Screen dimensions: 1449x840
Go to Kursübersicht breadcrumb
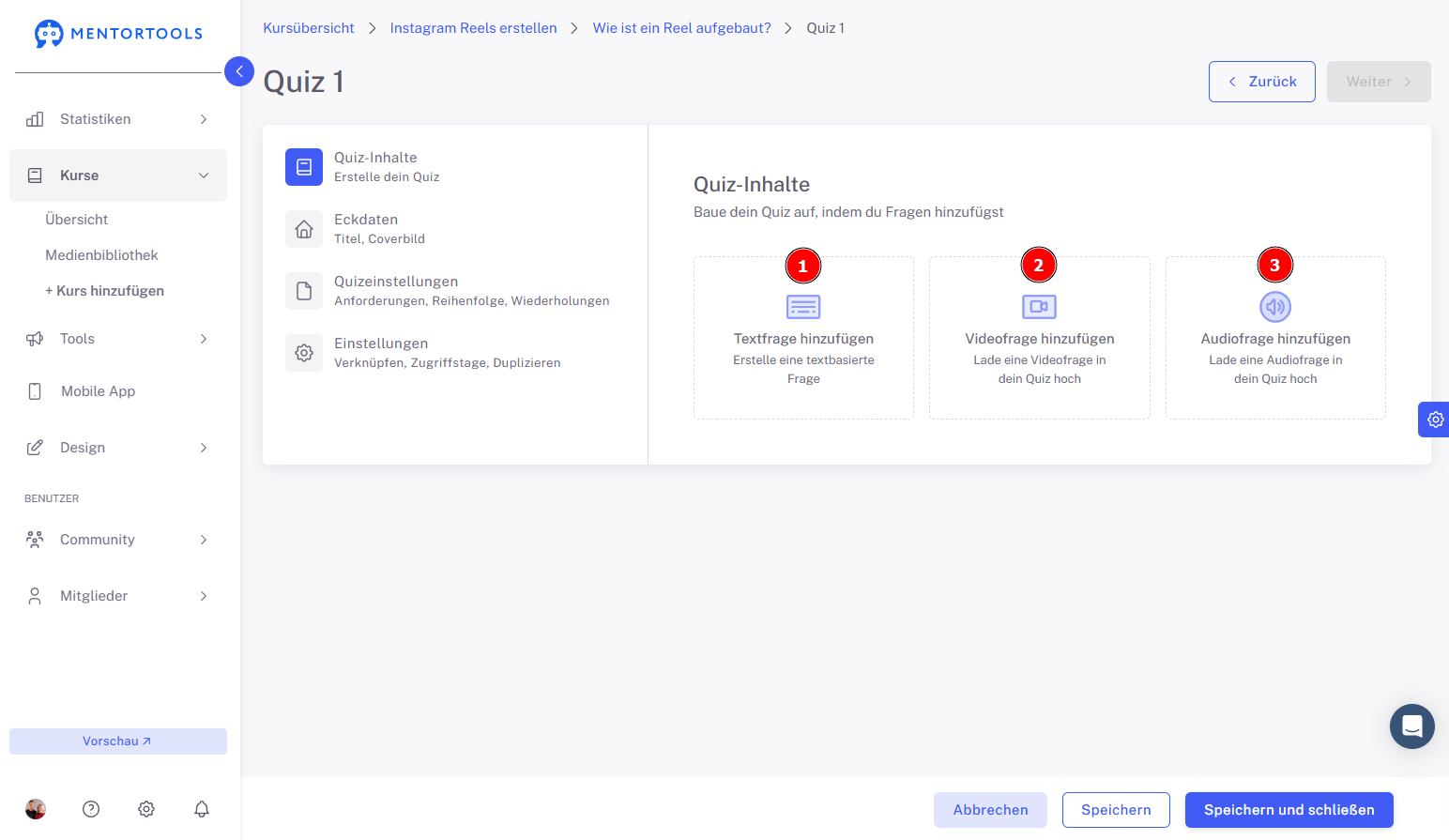click(x=309, y=28)
